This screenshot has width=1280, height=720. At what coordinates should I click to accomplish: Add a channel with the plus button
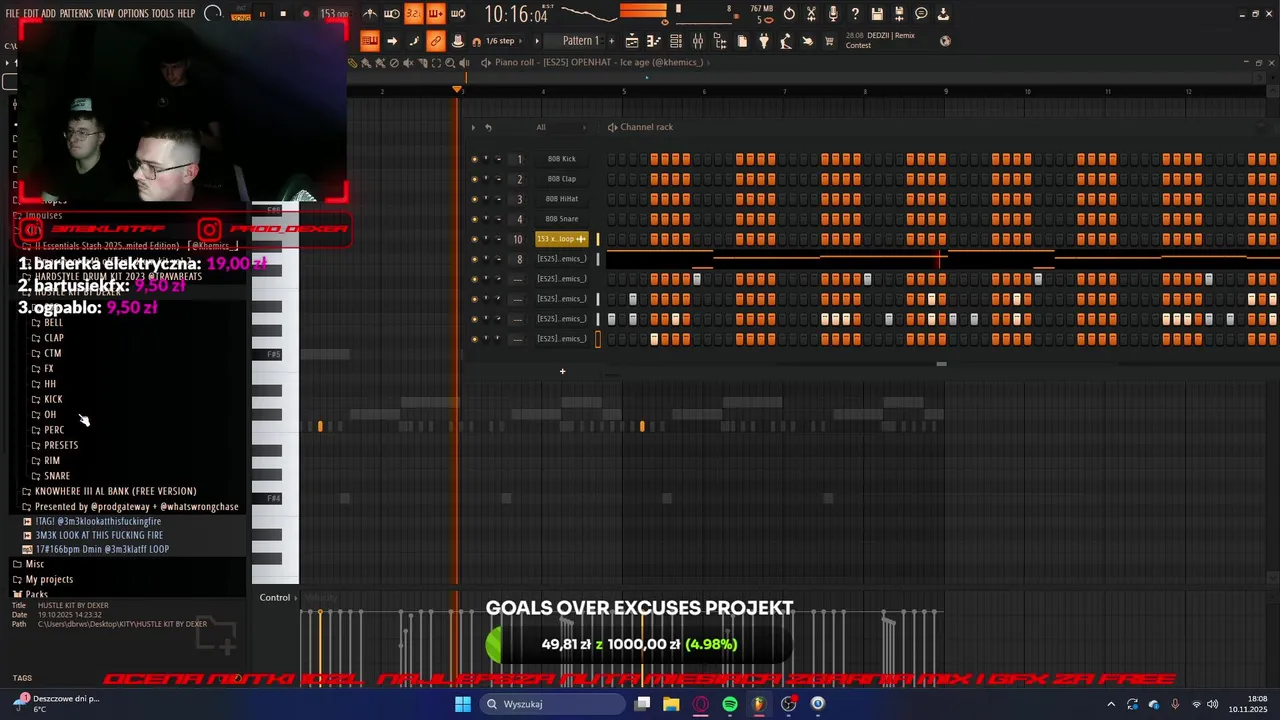[x=562, y=372]
